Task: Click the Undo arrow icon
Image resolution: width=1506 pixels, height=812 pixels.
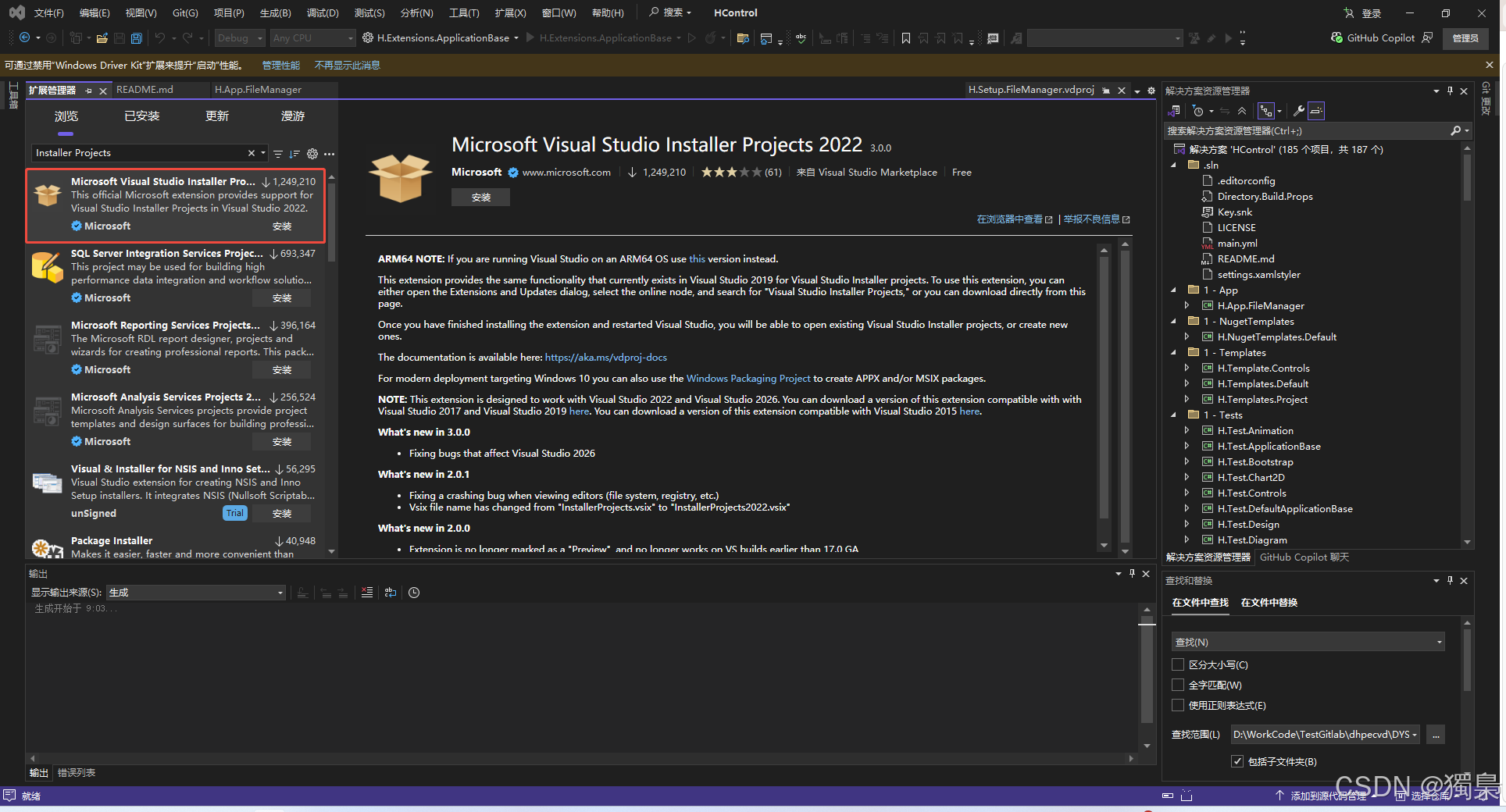Action: click(x=160, y=37)
